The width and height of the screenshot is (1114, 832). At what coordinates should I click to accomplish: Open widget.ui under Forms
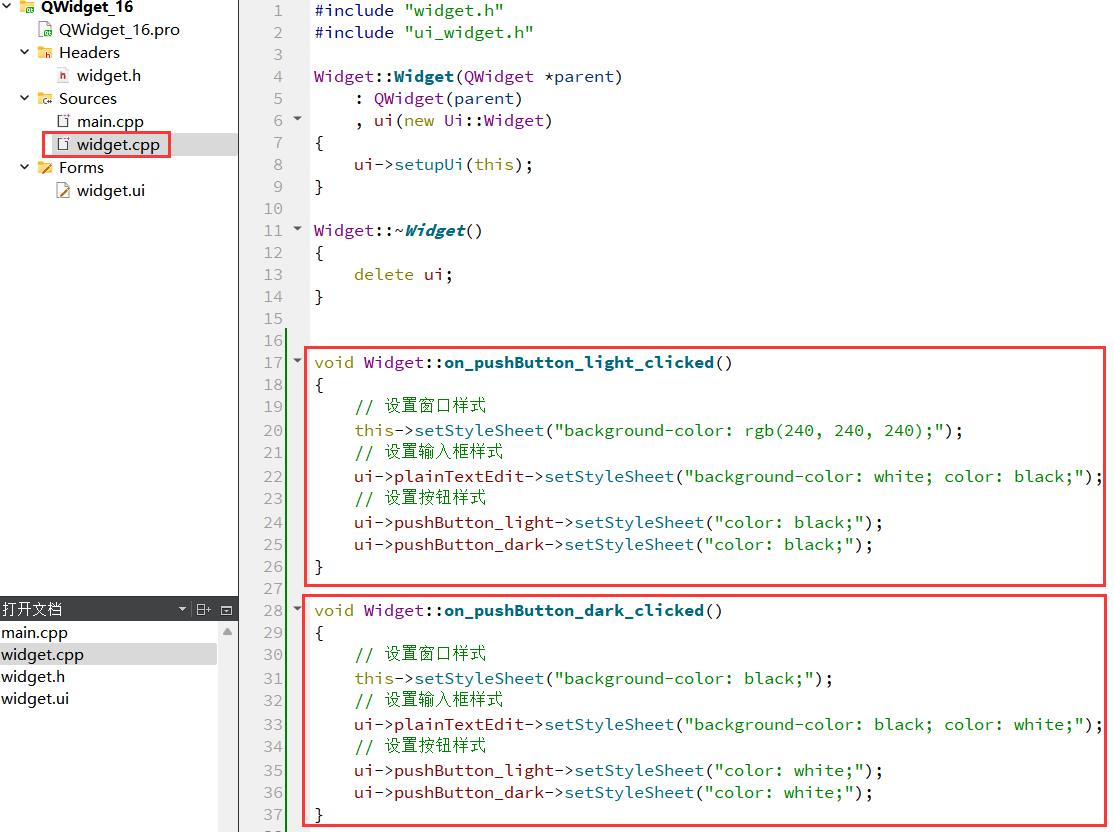point(111,190)
